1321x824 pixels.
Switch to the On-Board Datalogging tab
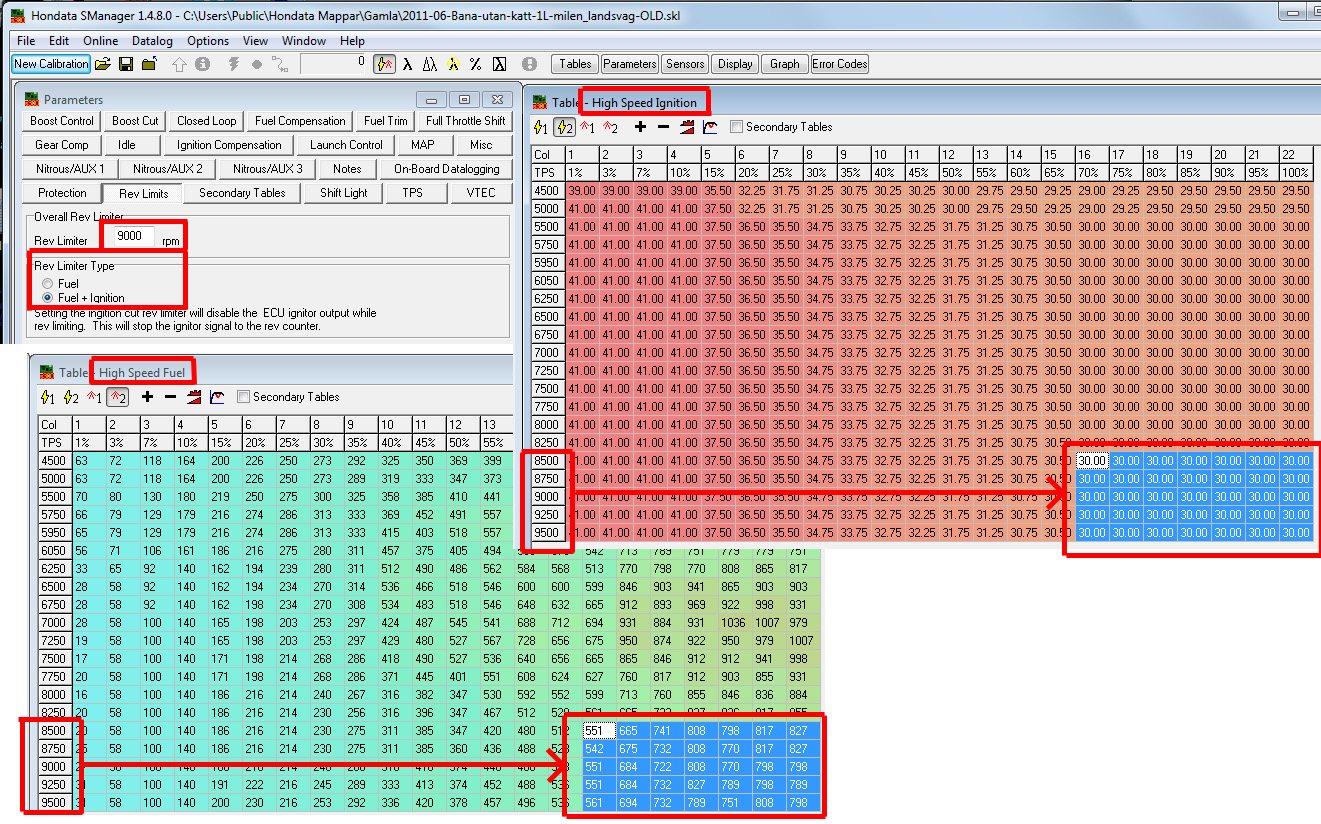click(447, 169)
